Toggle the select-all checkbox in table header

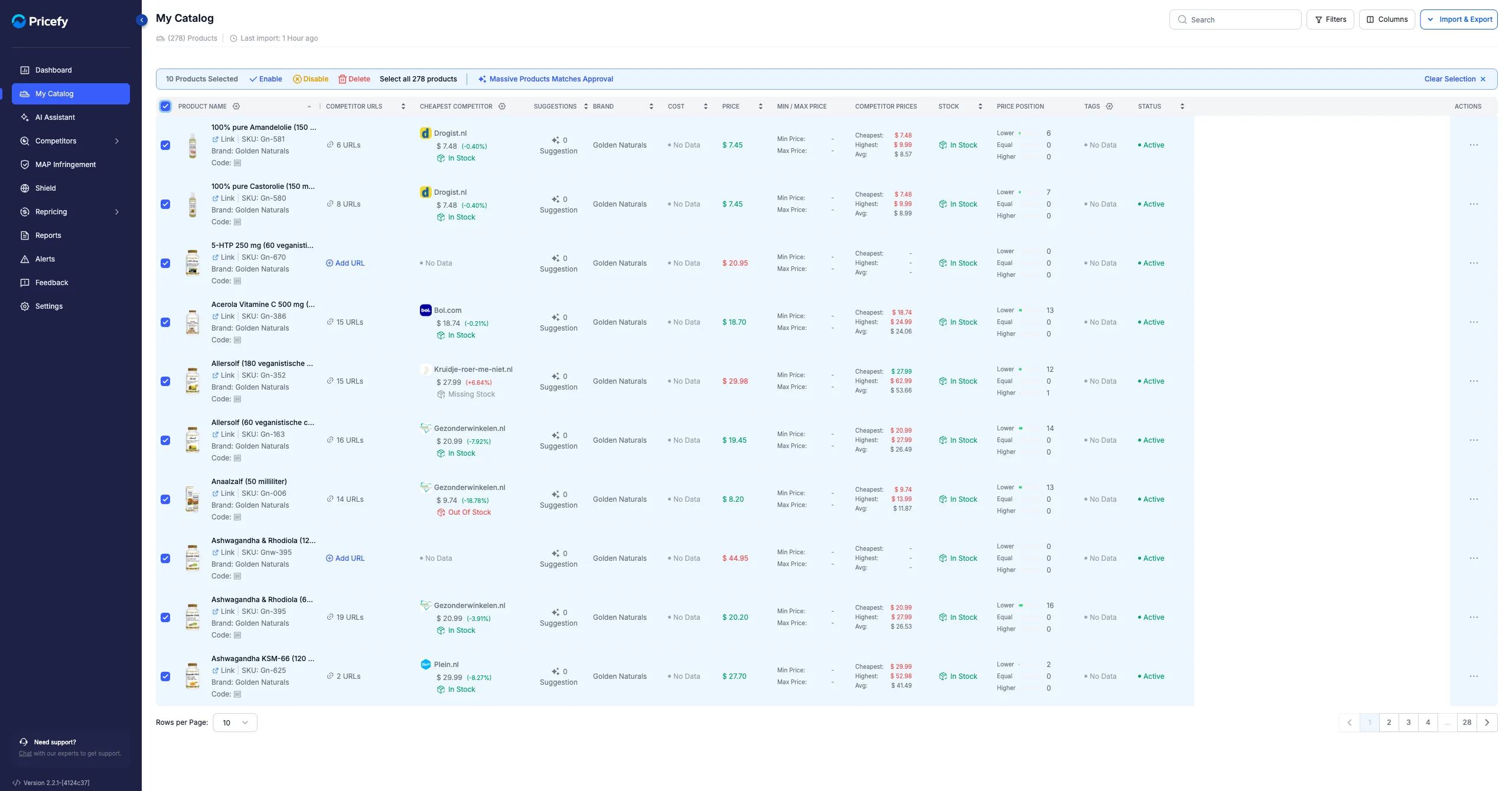[165, 106]
